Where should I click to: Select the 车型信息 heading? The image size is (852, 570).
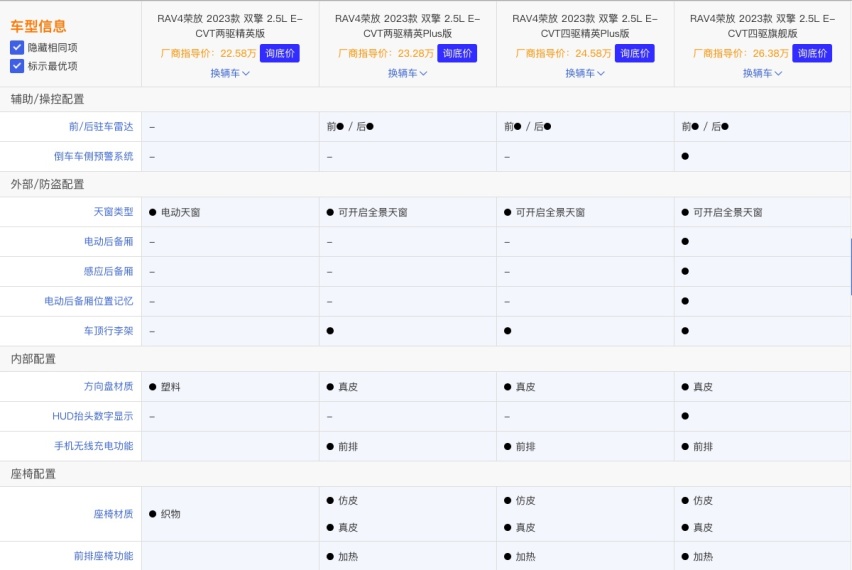(38, 26)
